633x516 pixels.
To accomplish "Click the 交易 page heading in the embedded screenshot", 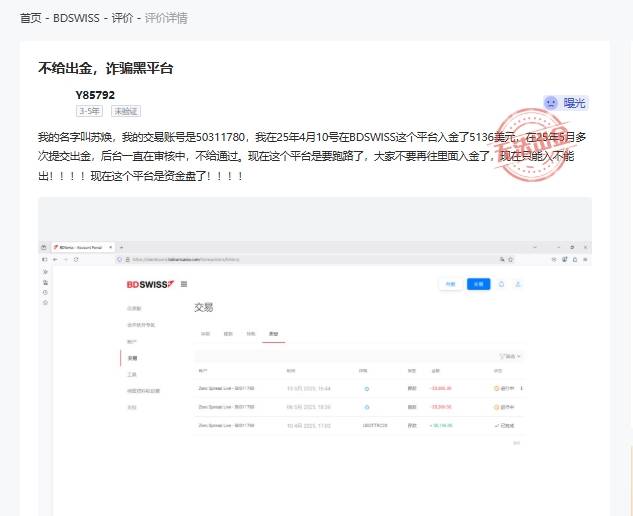I will 203,307.
